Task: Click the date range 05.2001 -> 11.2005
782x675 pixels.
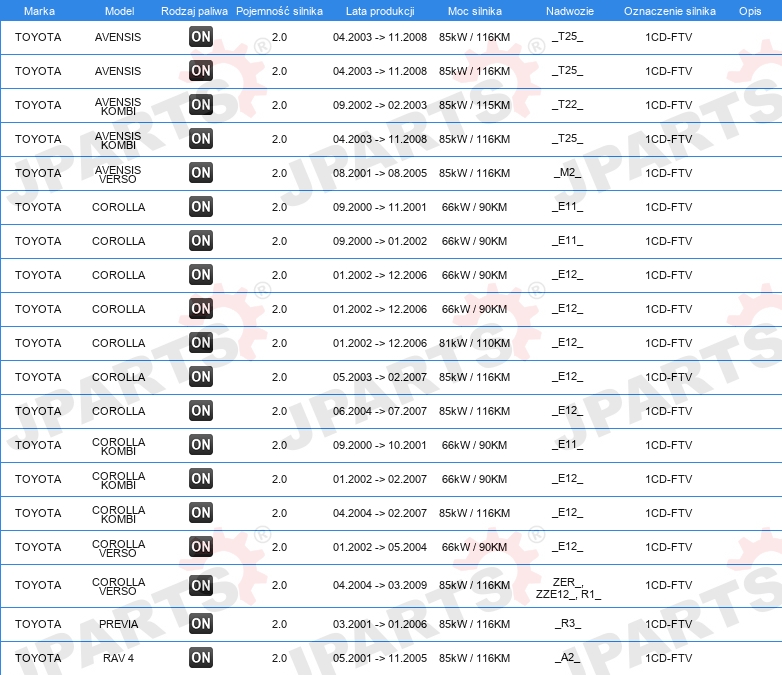Action: click(x=380, y=658)
